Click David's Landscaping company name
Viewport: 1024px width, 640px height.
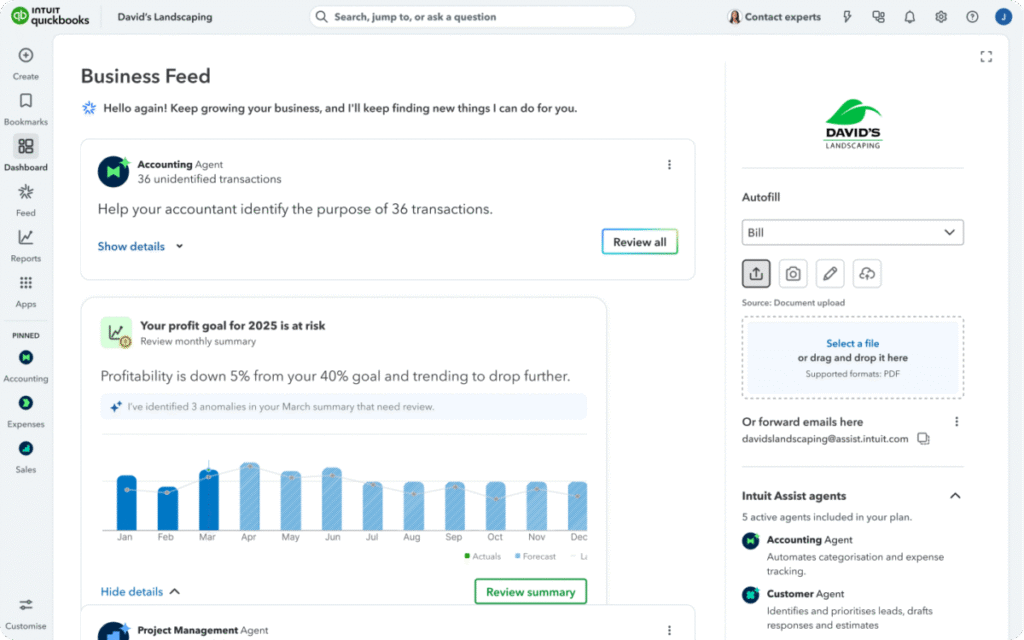click(x=165, y=17)
